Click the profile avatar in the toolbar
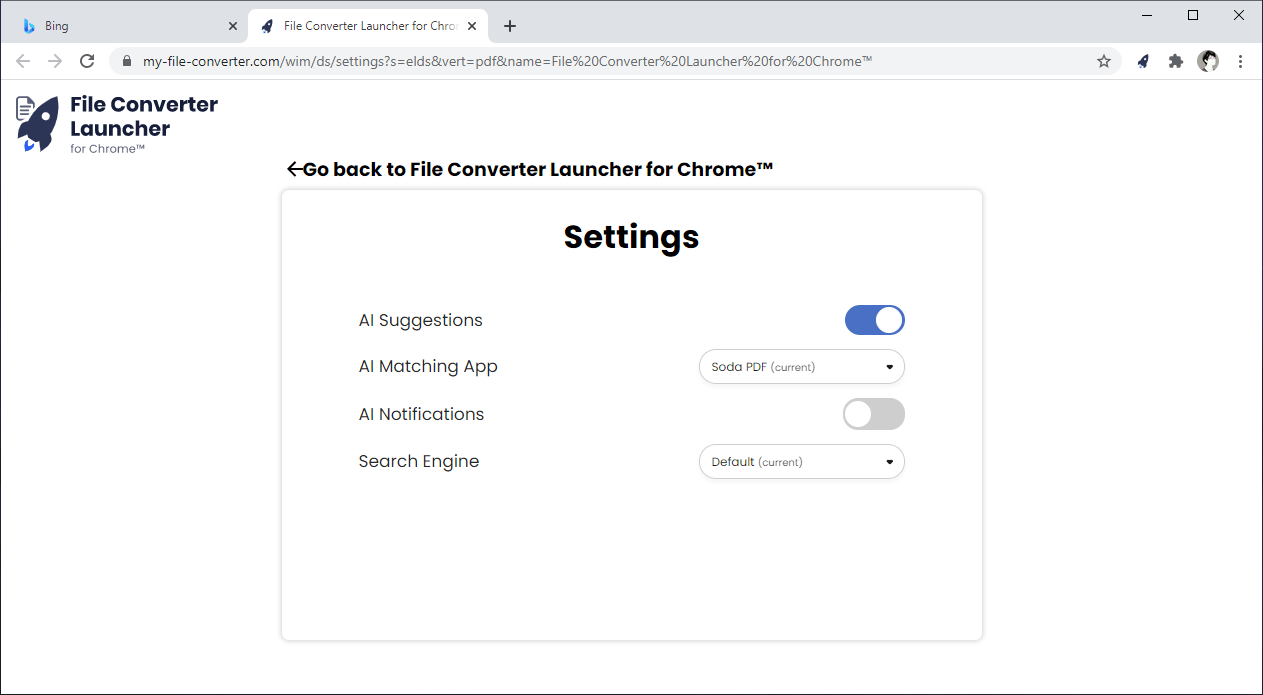The image size is (1263, 695). tap(1208, 61)
